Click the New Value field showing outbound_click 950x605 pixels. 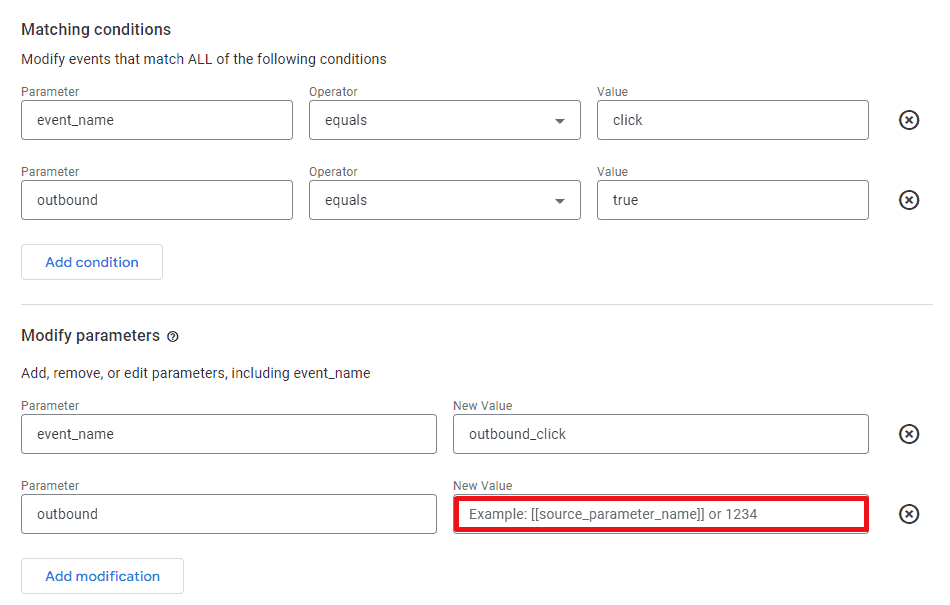[660, 433]
